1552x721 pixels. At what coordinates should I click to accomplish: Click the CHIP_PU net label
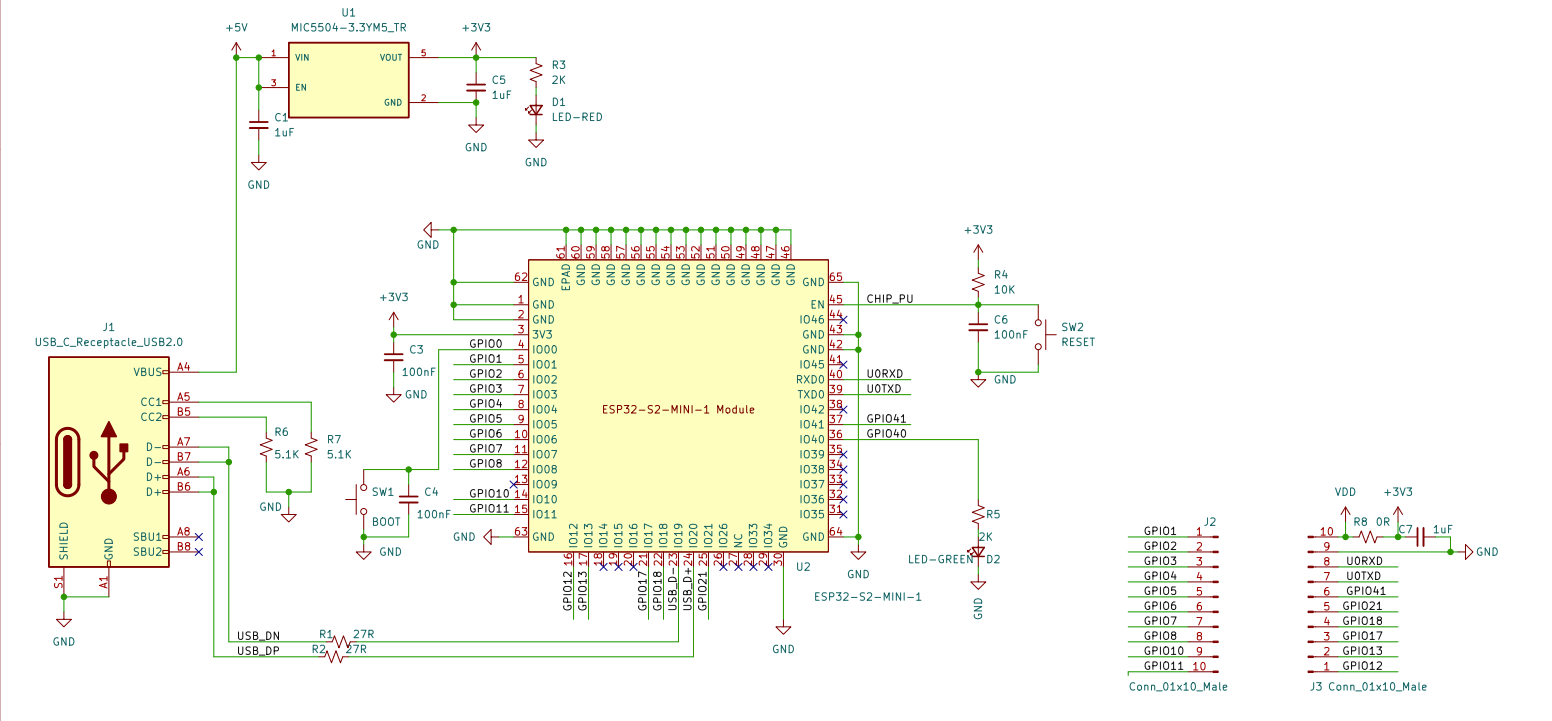click(x=890, y=298)
